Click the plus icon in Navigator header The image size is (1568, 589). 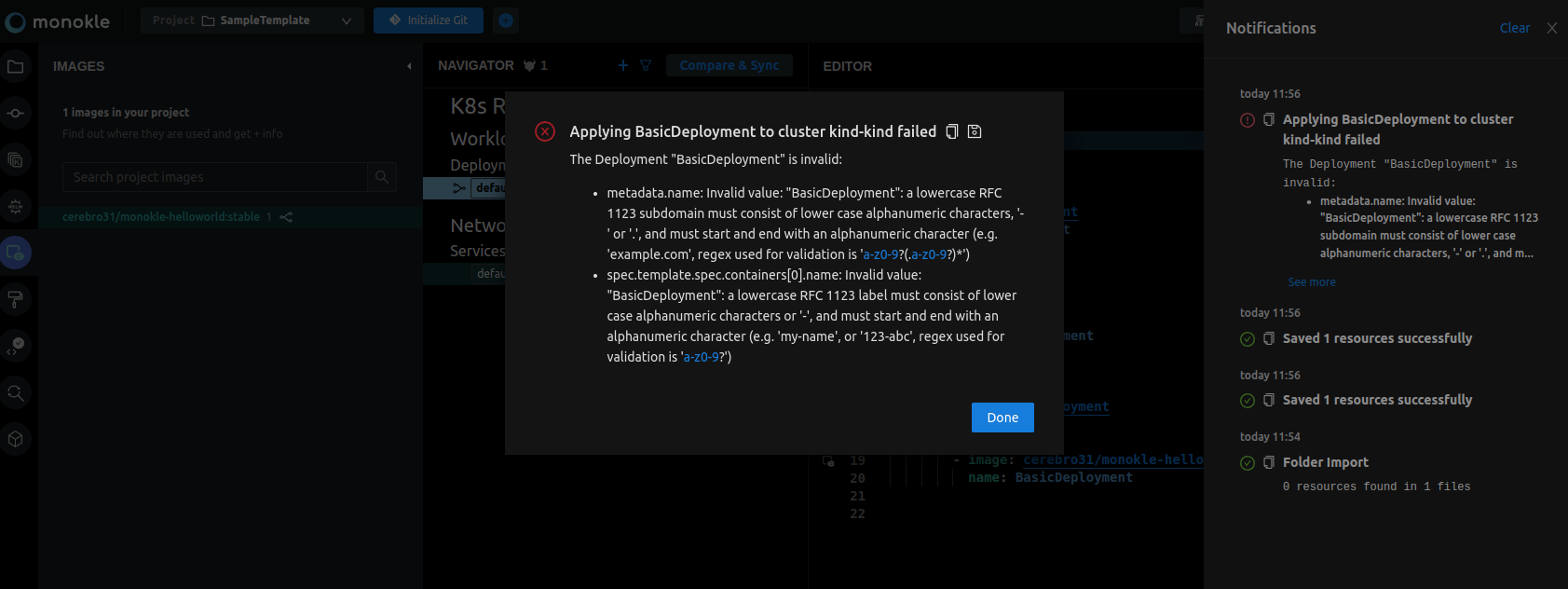tap(623, 65)
